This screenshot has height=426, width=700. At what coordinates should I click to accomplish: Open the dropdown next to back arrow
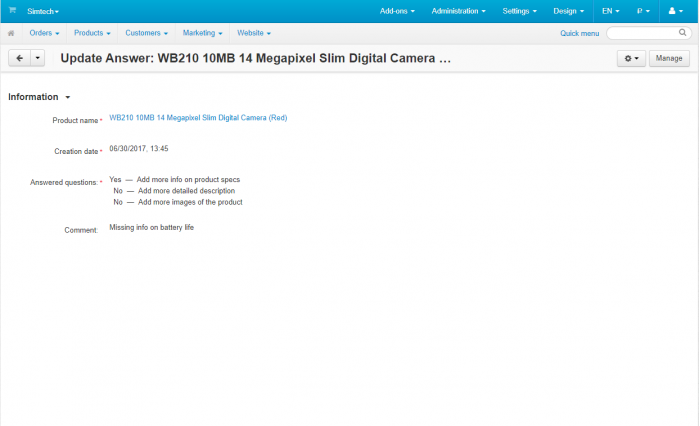coord(38,58)
